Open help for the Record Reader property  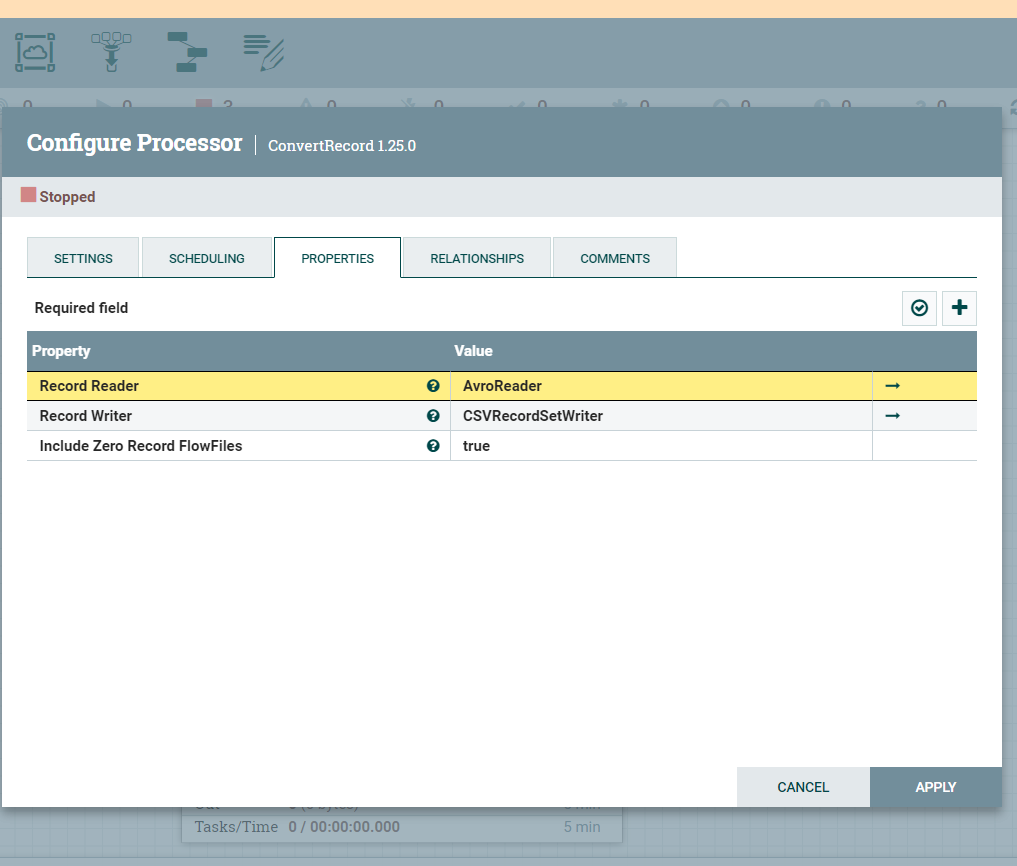click(x=433, y=386)
